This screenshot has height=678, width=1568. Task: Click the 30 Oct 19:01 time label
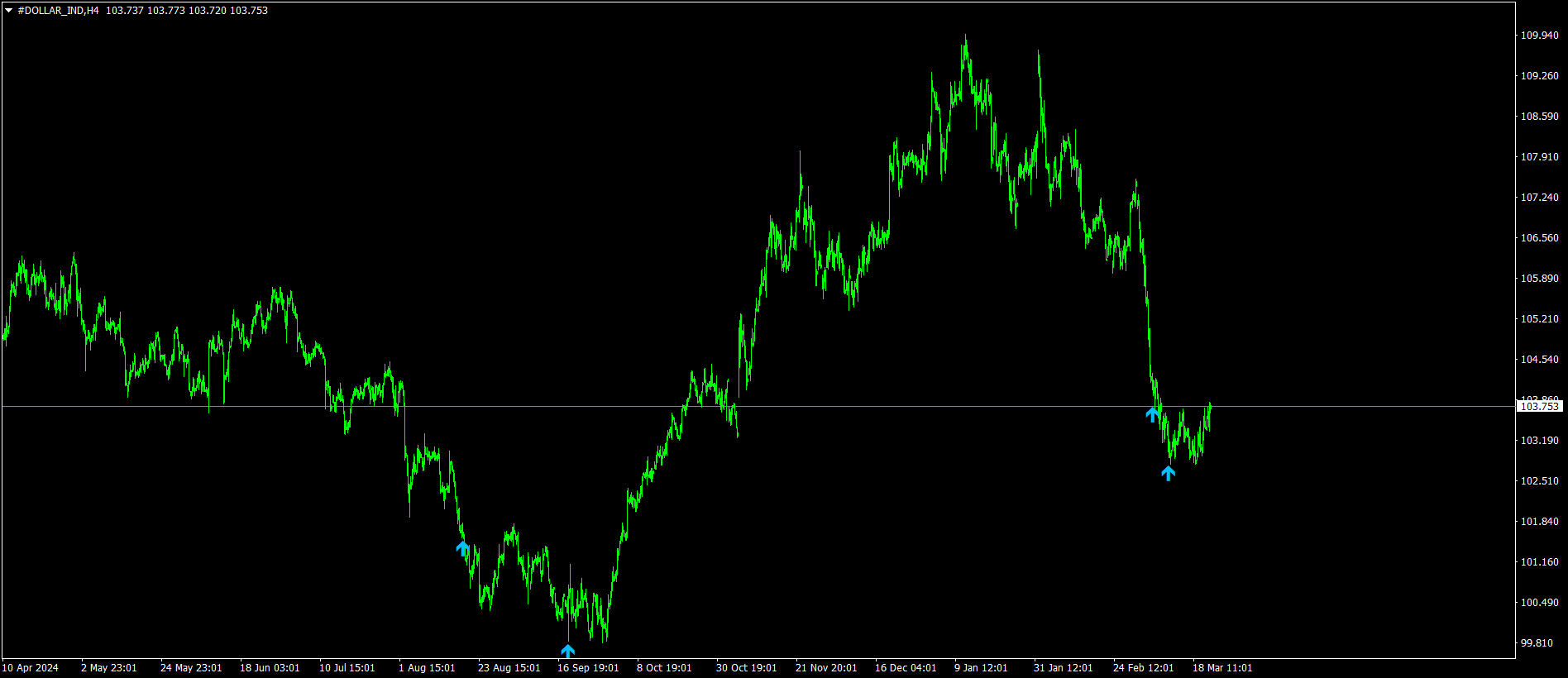click(747, 668)
